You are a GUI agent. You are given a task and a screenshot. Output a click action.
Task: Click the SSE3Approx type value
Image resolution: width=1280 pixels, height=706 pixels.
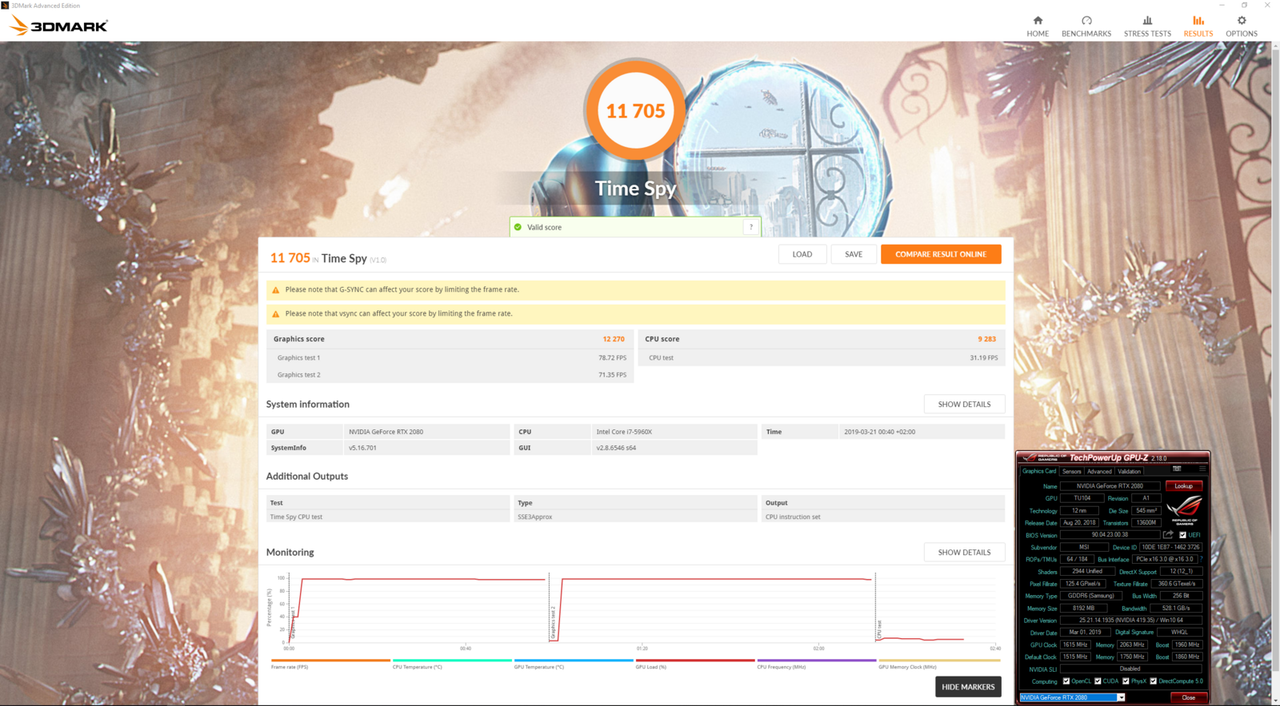click(535, 517)
